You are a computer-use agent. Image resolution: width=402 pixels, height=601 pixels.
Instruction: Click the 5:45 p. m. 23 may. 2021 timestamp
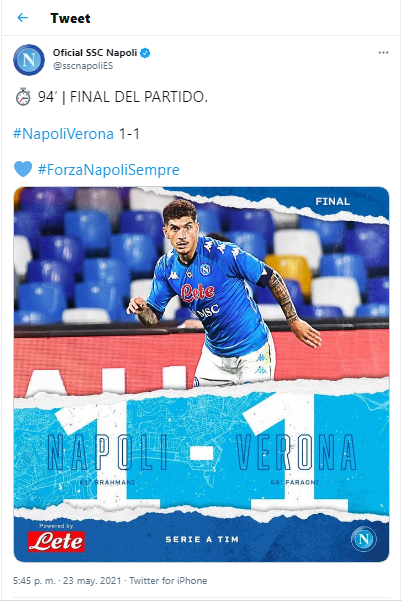(x=67, y=580)
